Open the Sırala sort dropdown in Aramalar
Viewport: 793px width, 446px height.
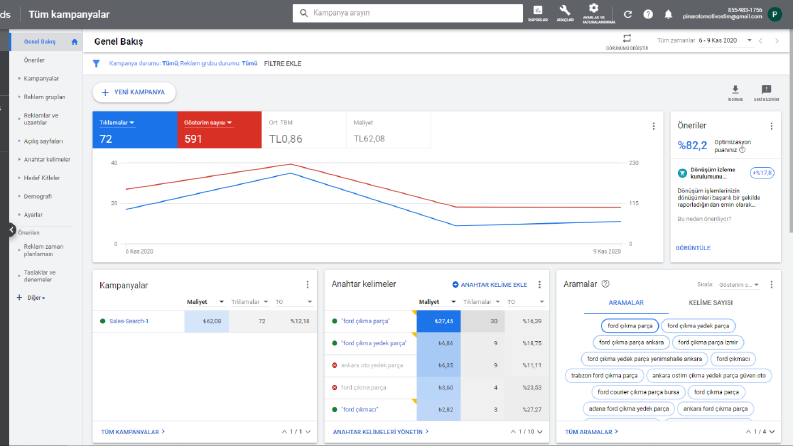pos(739,285)
